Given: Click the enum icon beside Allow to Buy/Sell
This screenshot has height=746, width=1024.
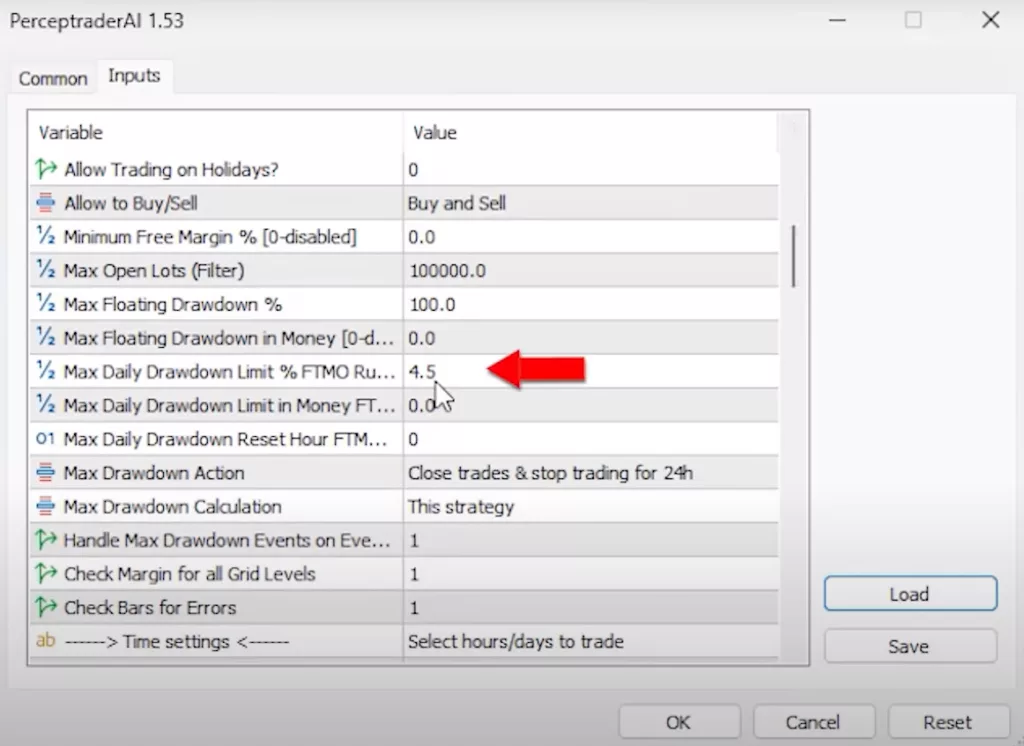Looking at the screenshot, I should coord(46,203).
